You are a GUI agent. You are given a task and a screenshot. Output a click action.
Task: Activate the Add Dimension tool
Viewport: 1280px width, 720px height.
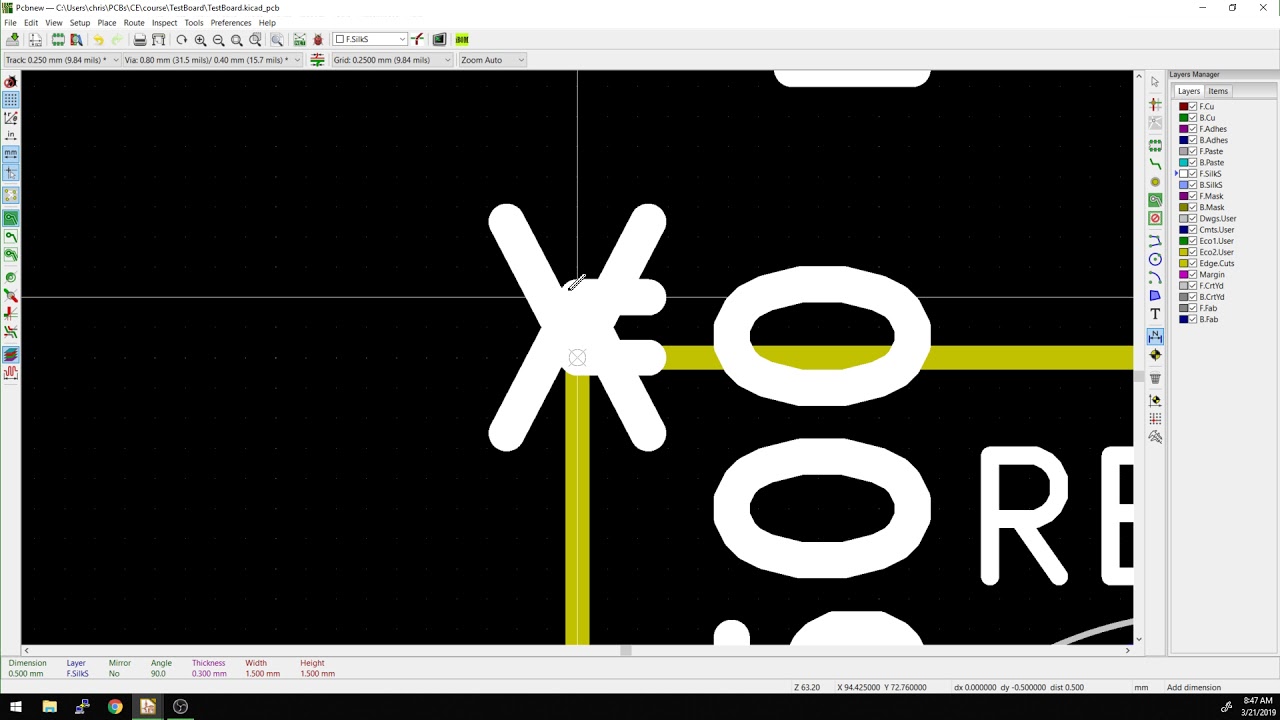coord(1155,336)
